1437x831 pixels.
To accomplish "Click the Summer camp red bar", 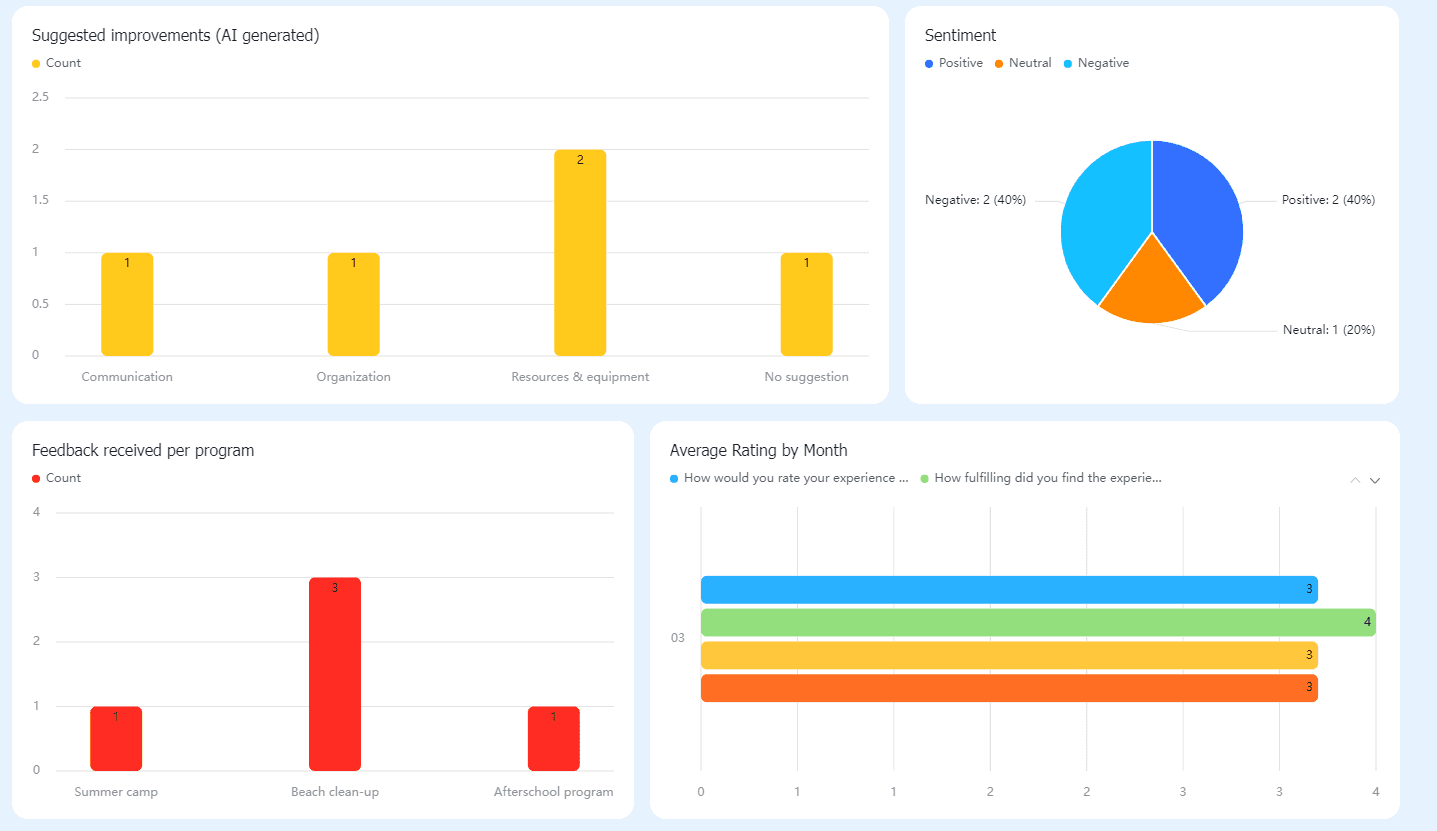I will tap(116, 739).
